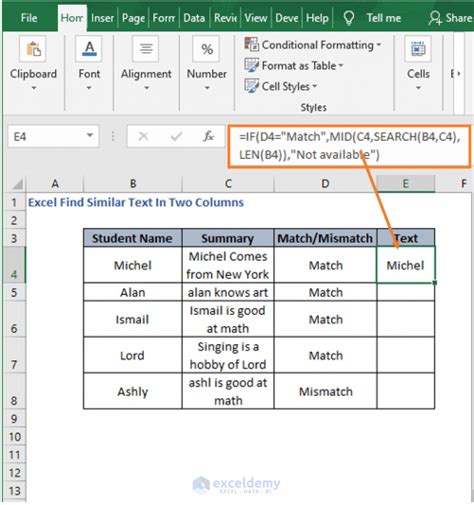Click the Insert Function fx icon

click(209, 136)
